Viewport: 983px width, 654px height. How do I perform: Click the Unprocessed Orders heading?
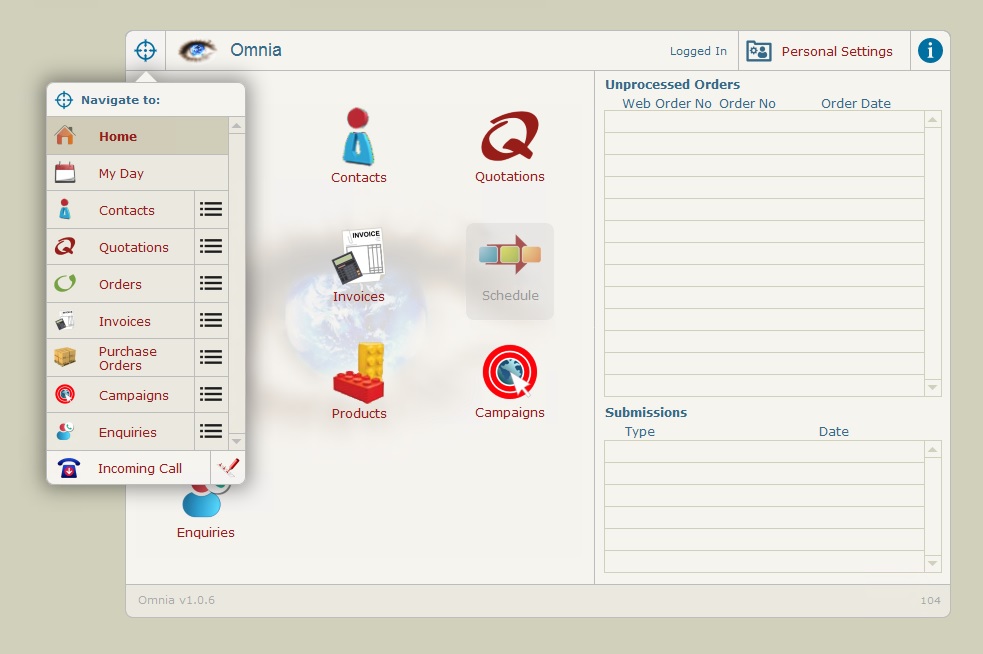click(672, 84)
